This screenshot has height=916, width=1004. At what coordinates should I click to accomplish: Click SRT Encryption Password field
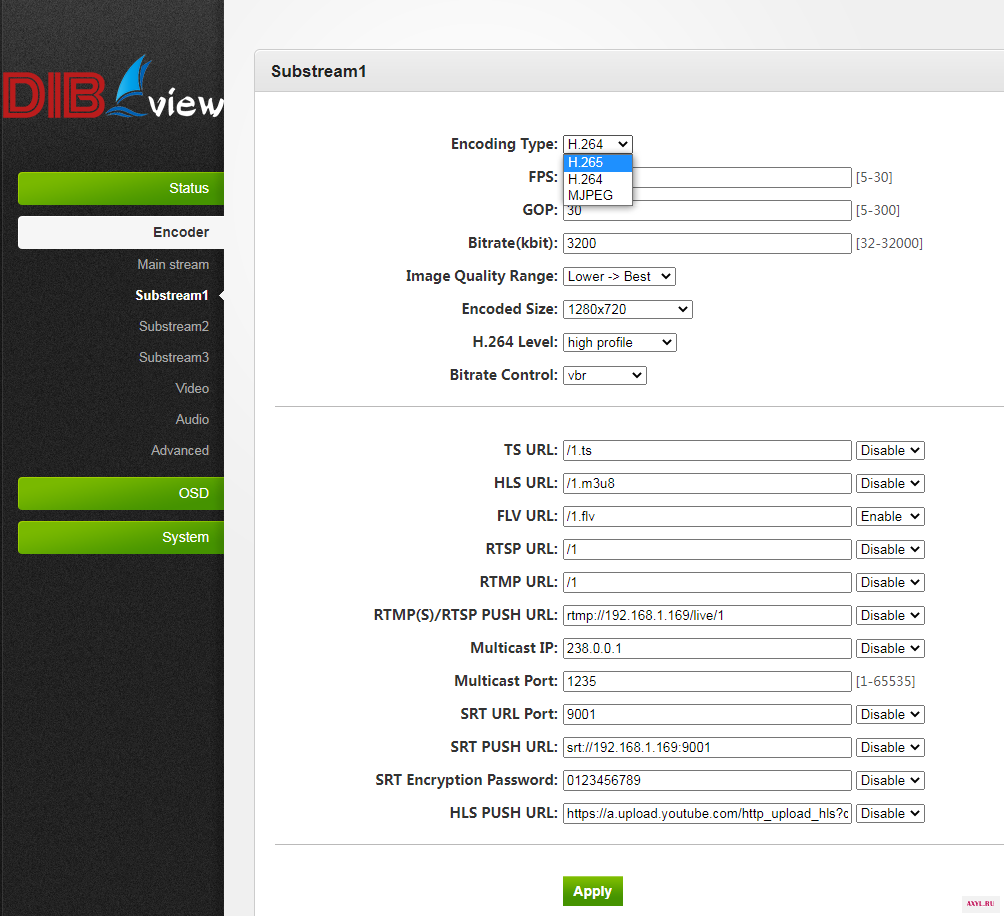[707, 780]
